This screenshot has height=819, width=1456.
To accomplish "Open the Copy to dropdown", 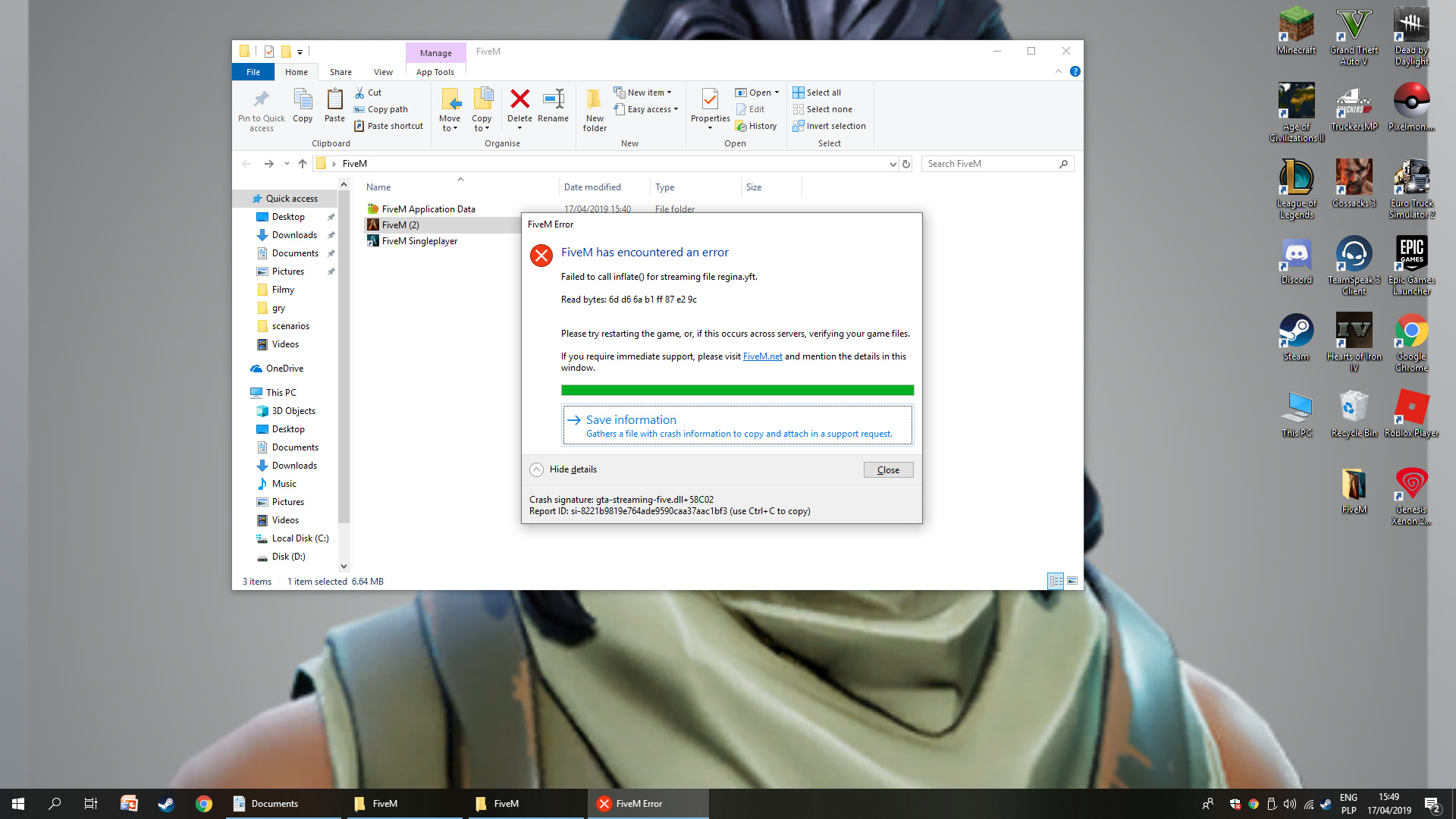I will point(482,110).
